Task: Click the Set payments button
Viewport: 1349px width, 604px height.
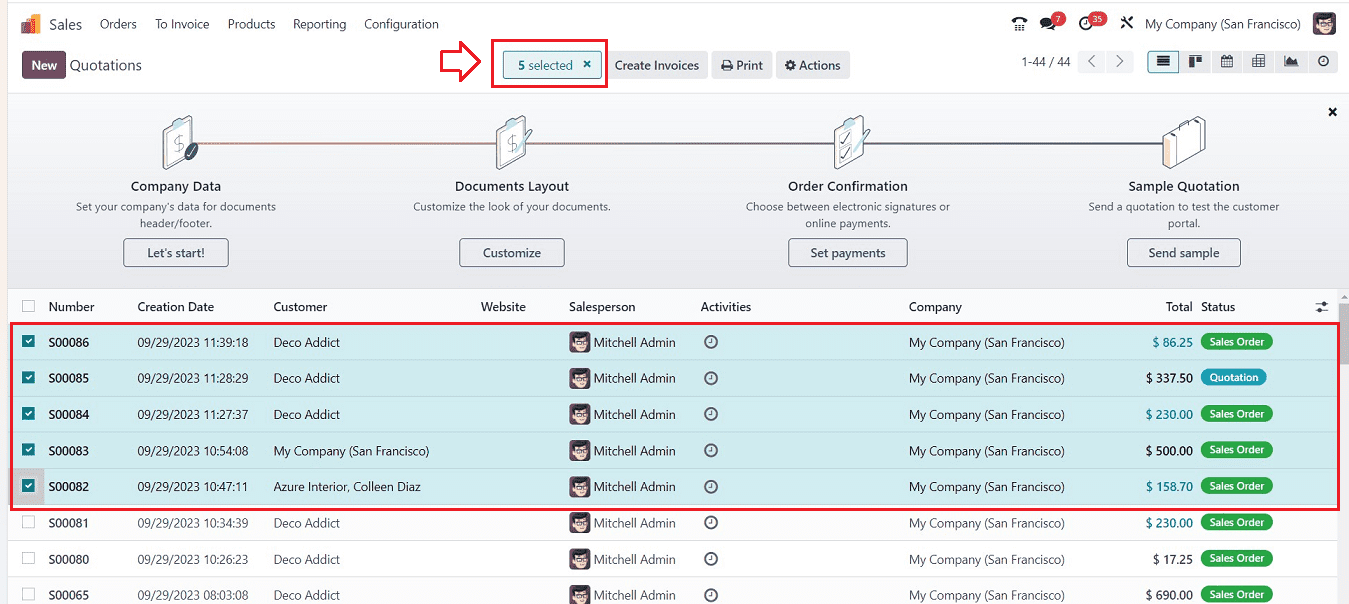Action: pos(848,253)
